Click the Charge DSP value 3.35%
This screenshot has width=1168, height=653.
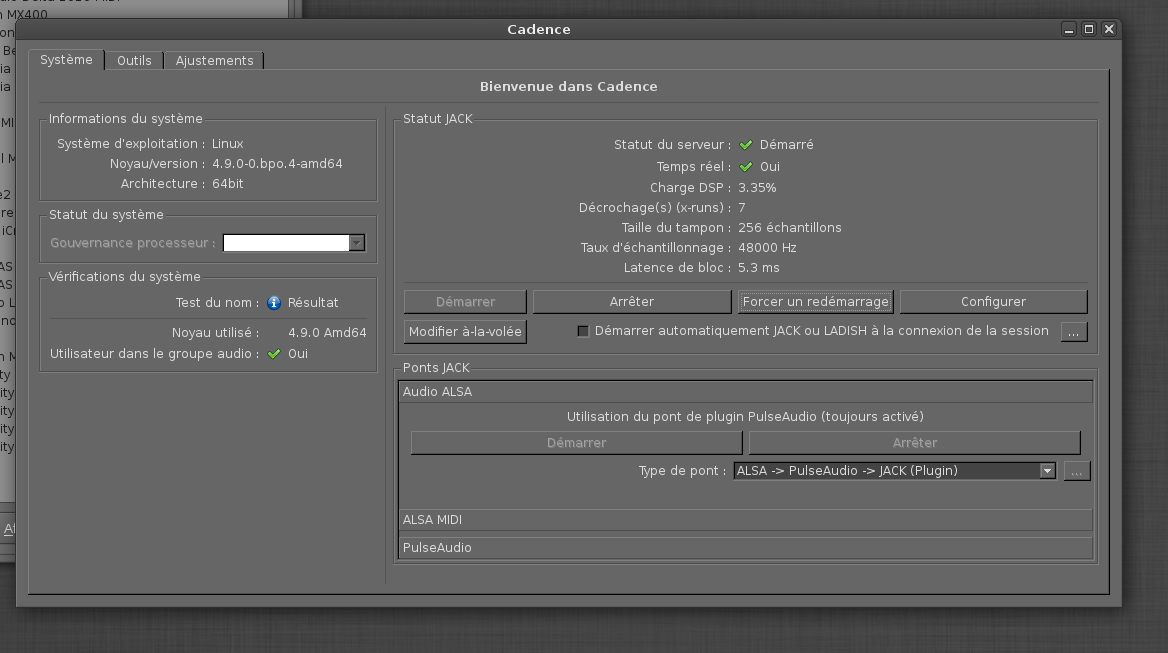pyautogui.click(x=757, y=188)
